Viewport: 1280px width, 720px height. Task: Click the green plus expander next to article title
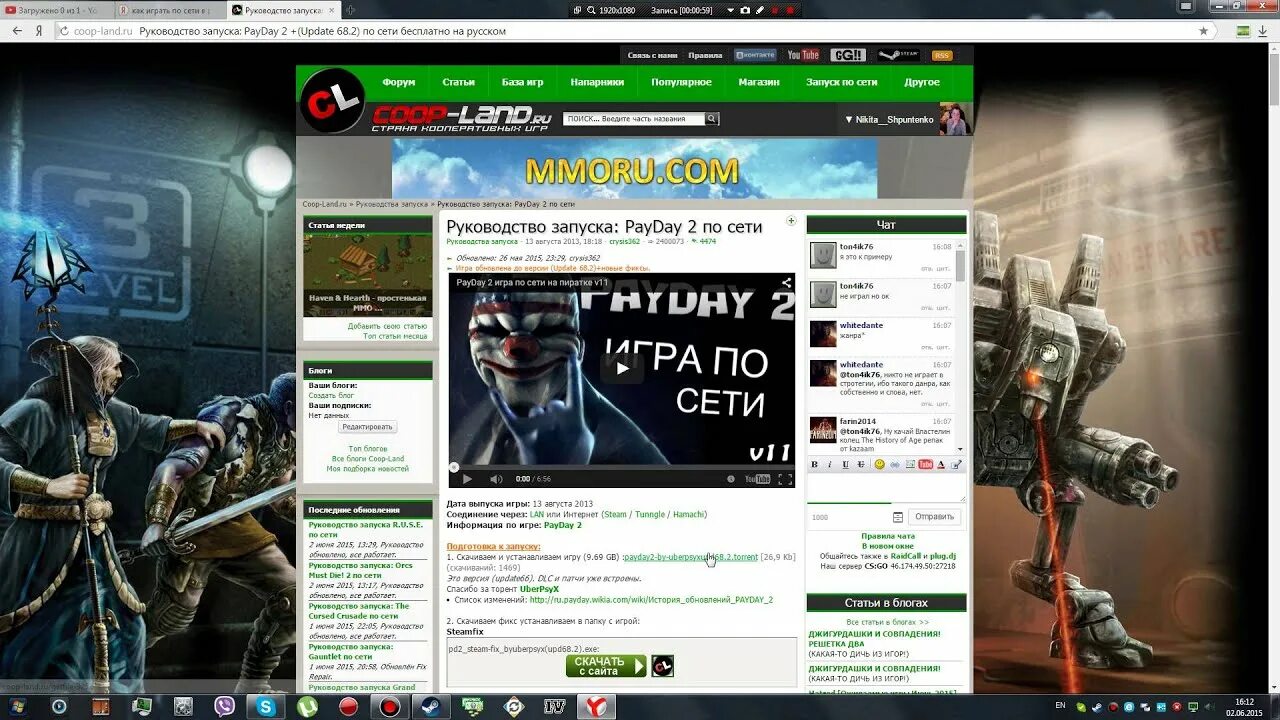[x=791, y=221]
